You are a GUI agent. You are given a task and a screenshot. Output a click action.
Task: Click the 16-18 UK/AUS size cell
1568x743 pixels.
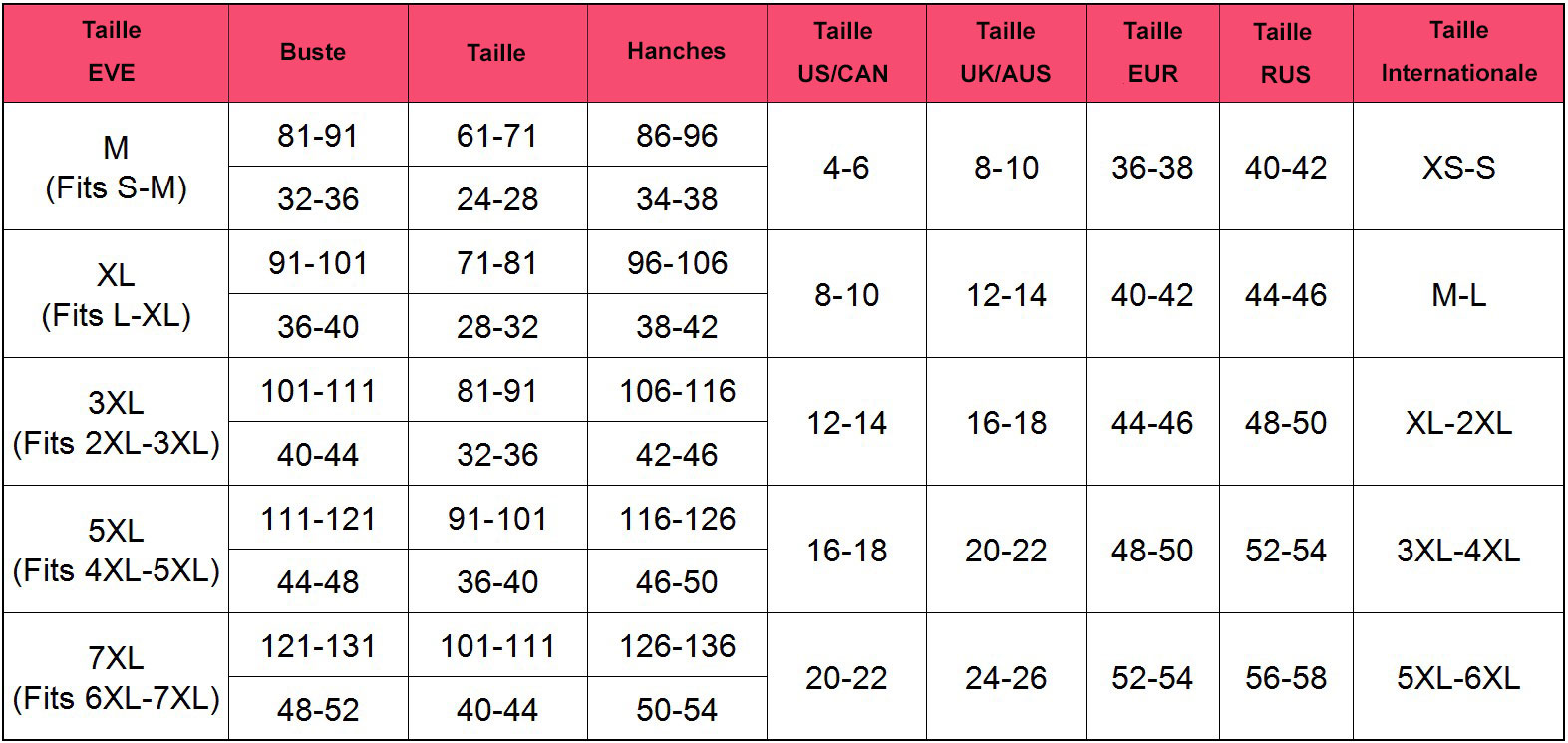[x=1006, y=422]
